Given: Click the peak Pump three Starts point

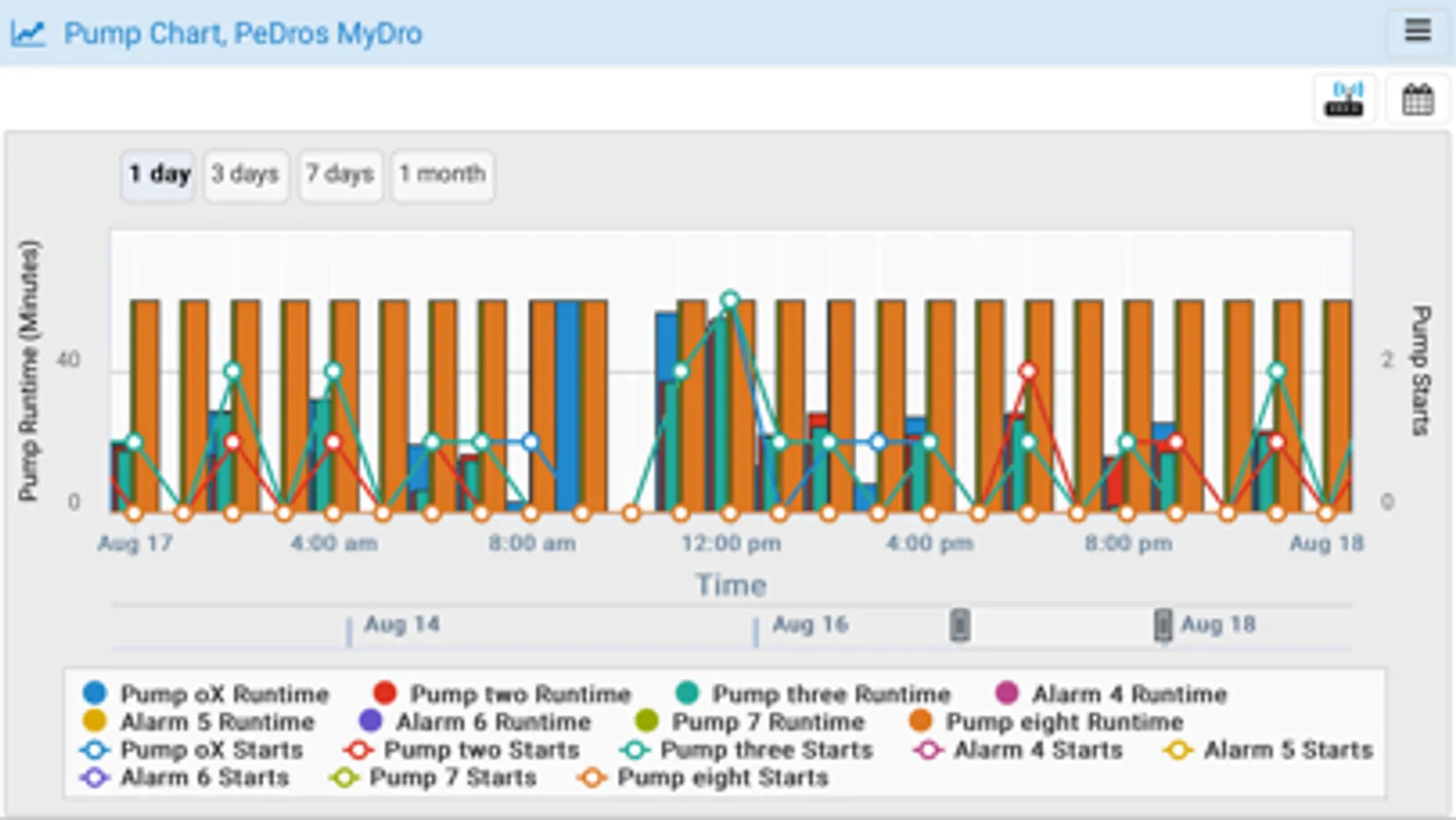Looking at the screenshot, I should 729,300.
